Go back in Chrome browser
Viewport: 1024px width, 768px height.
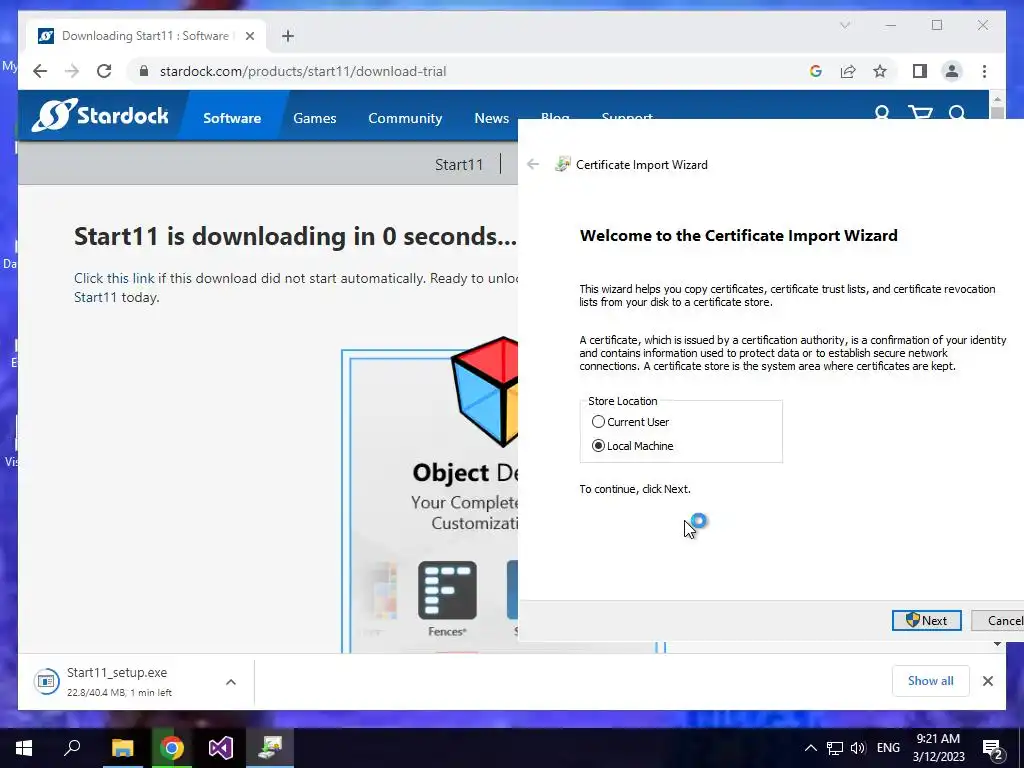(x=40, y=71)
